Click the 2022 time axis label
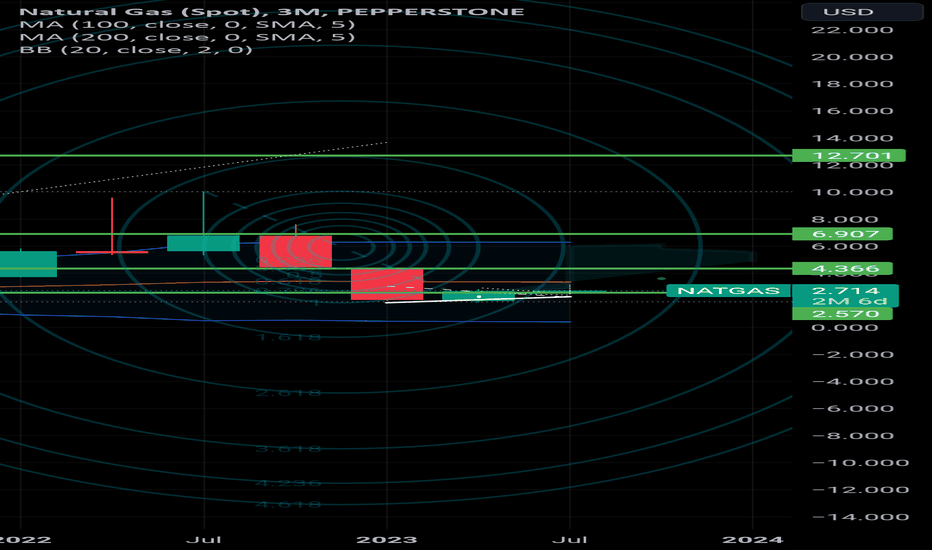The height and width of the screenshot is (550, 932). pos(26,539)
